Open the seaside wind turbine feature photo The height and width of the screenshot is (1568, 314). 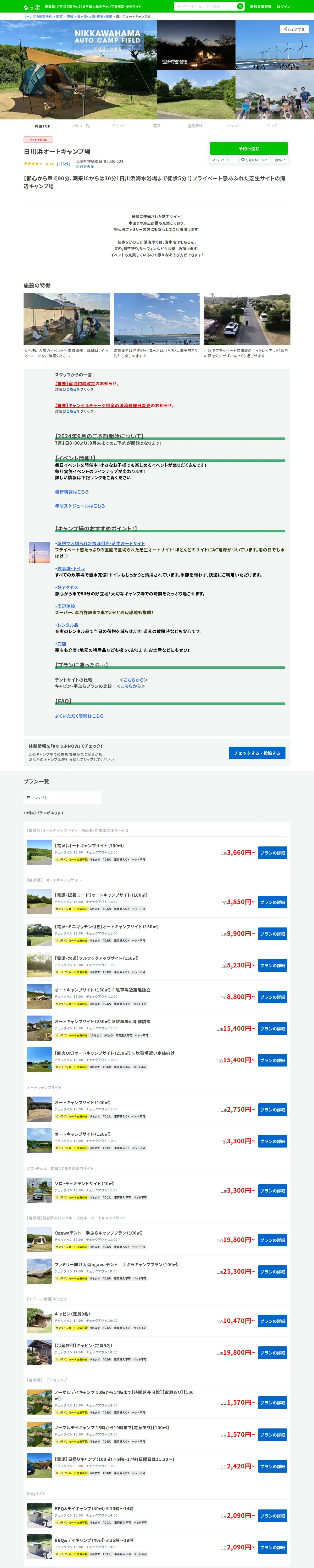click(x=157, y=319)
